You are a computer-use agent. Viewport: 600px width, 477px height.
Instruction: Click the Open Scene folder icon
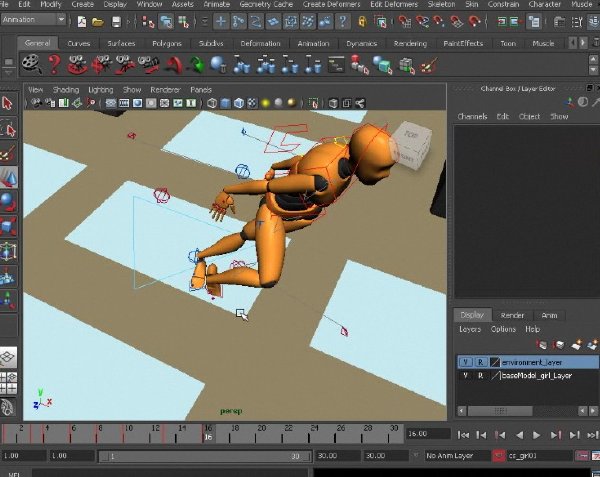(98, 22)
